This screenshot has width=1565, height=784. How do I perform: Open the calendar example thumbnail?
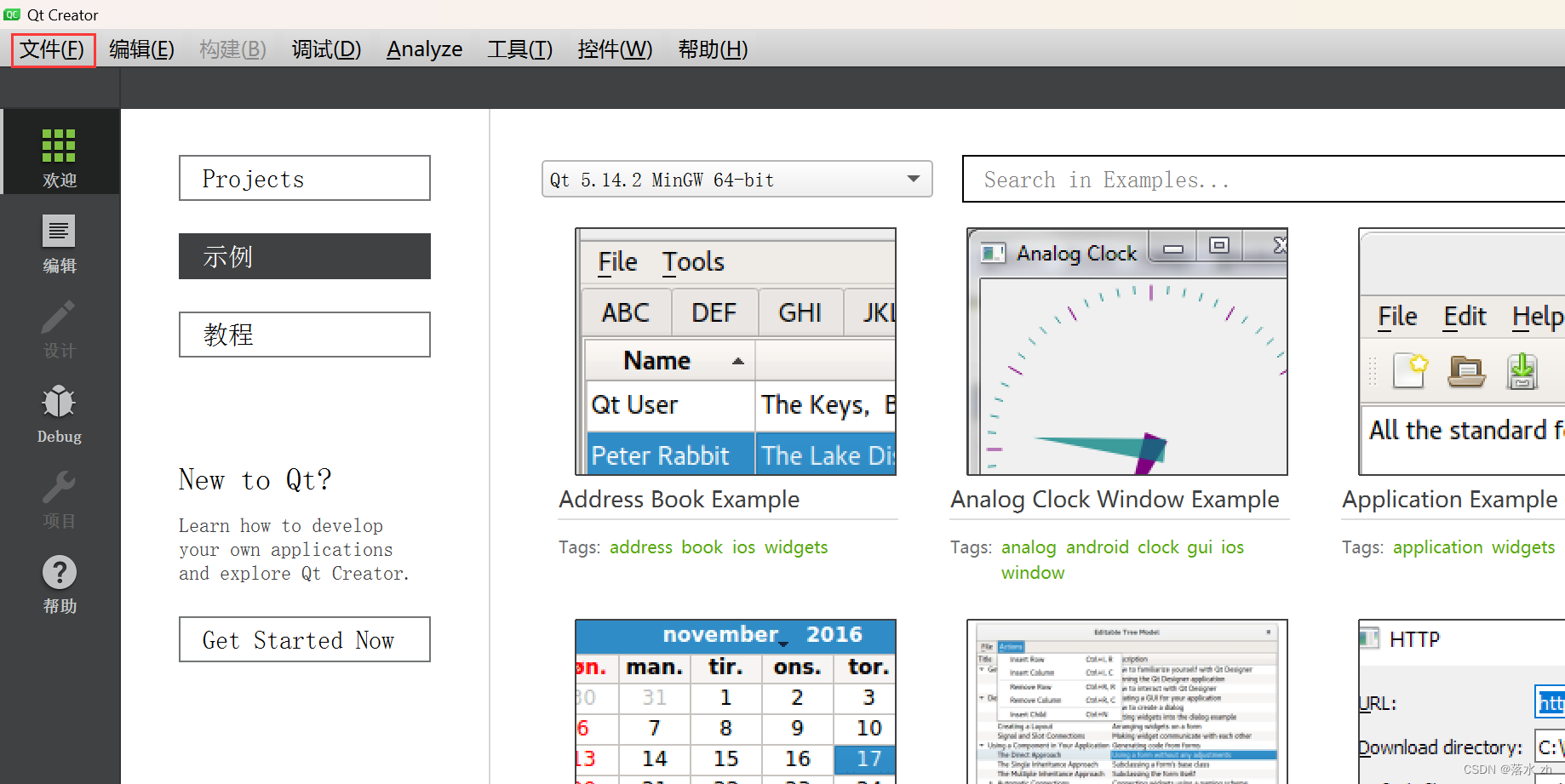click(x=736, y=701)
